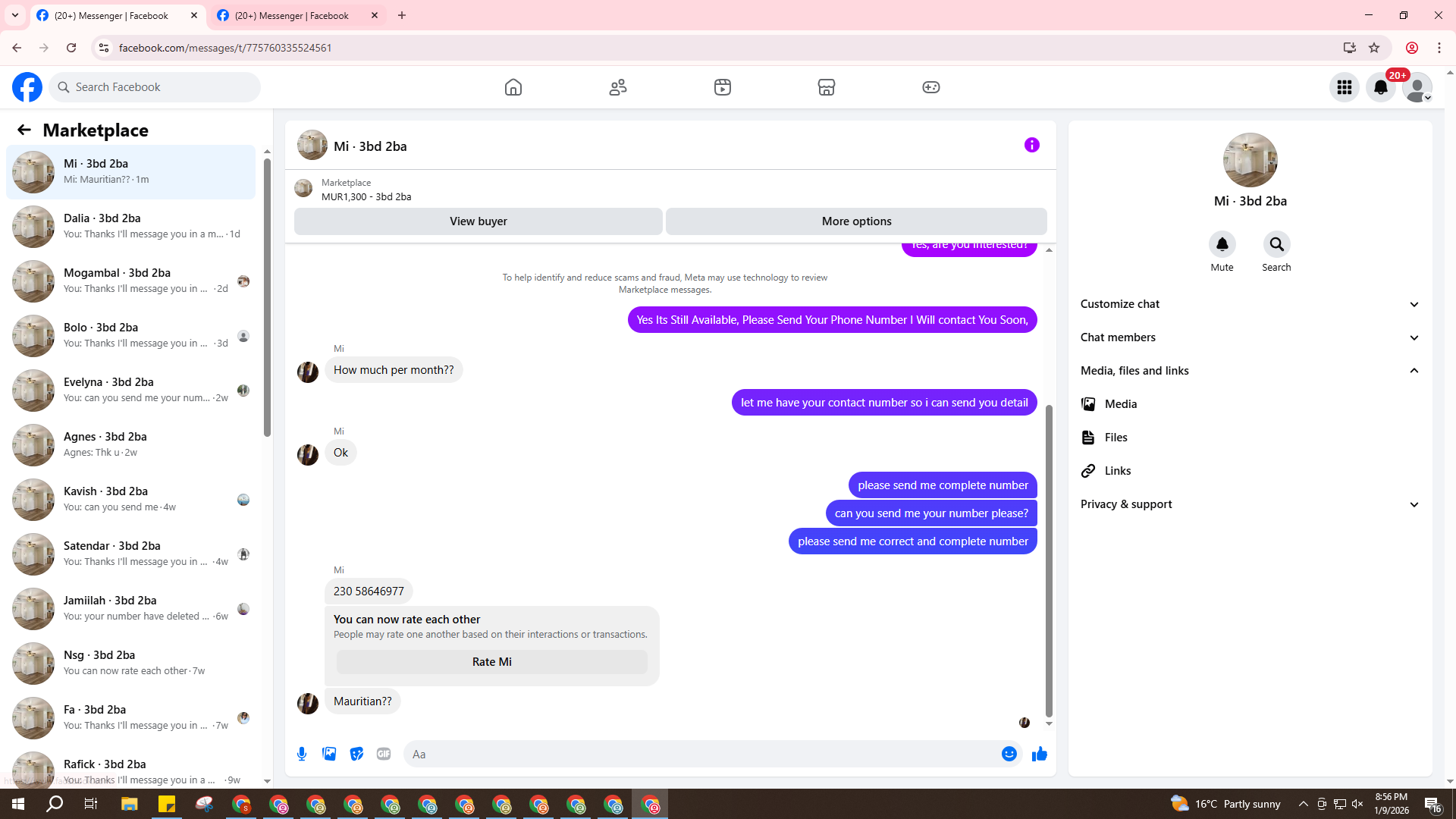Open the Windows Start menu
The height and width of the screenshot is (819, 1456).
18,804
